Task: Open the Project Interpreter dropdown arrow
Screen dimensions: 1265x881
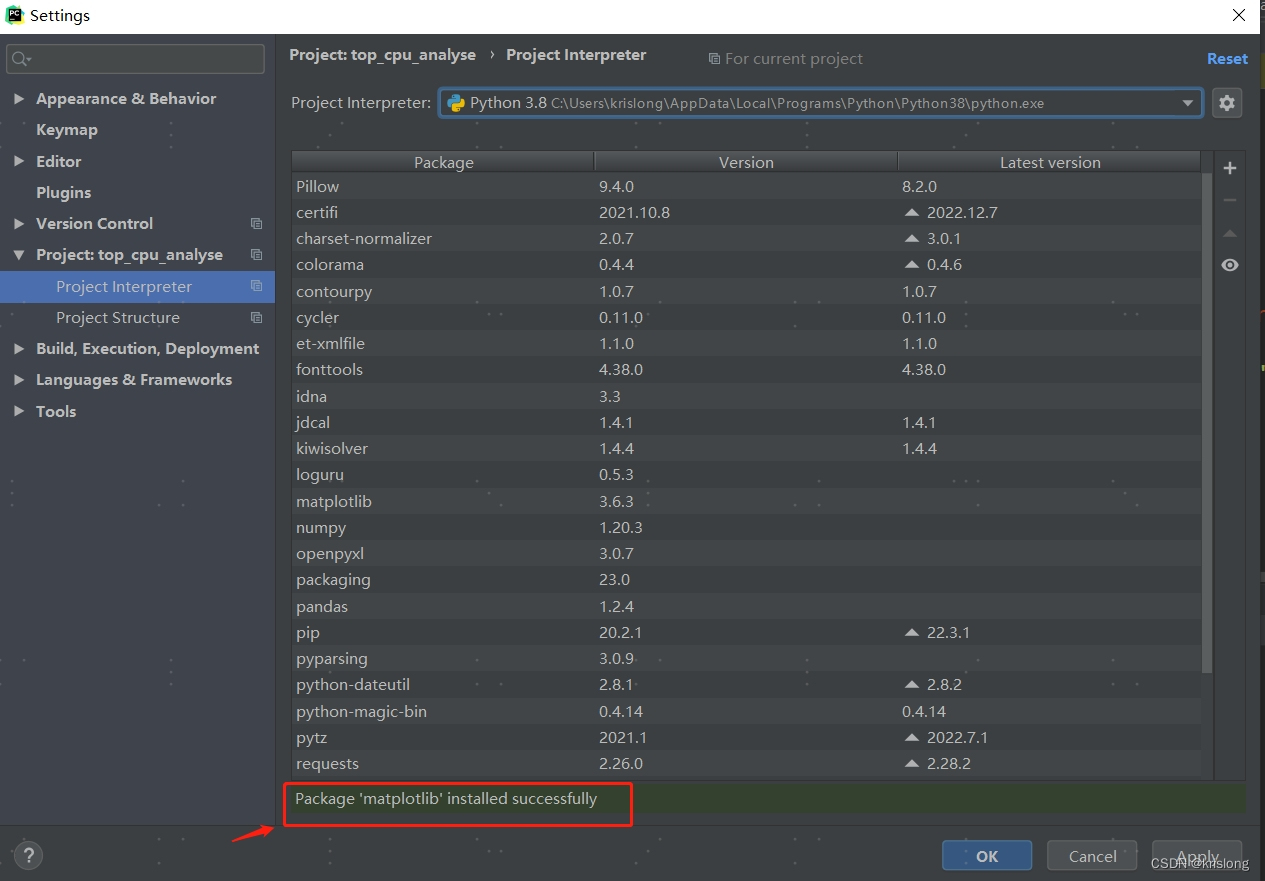Action: pos(1188,103)
